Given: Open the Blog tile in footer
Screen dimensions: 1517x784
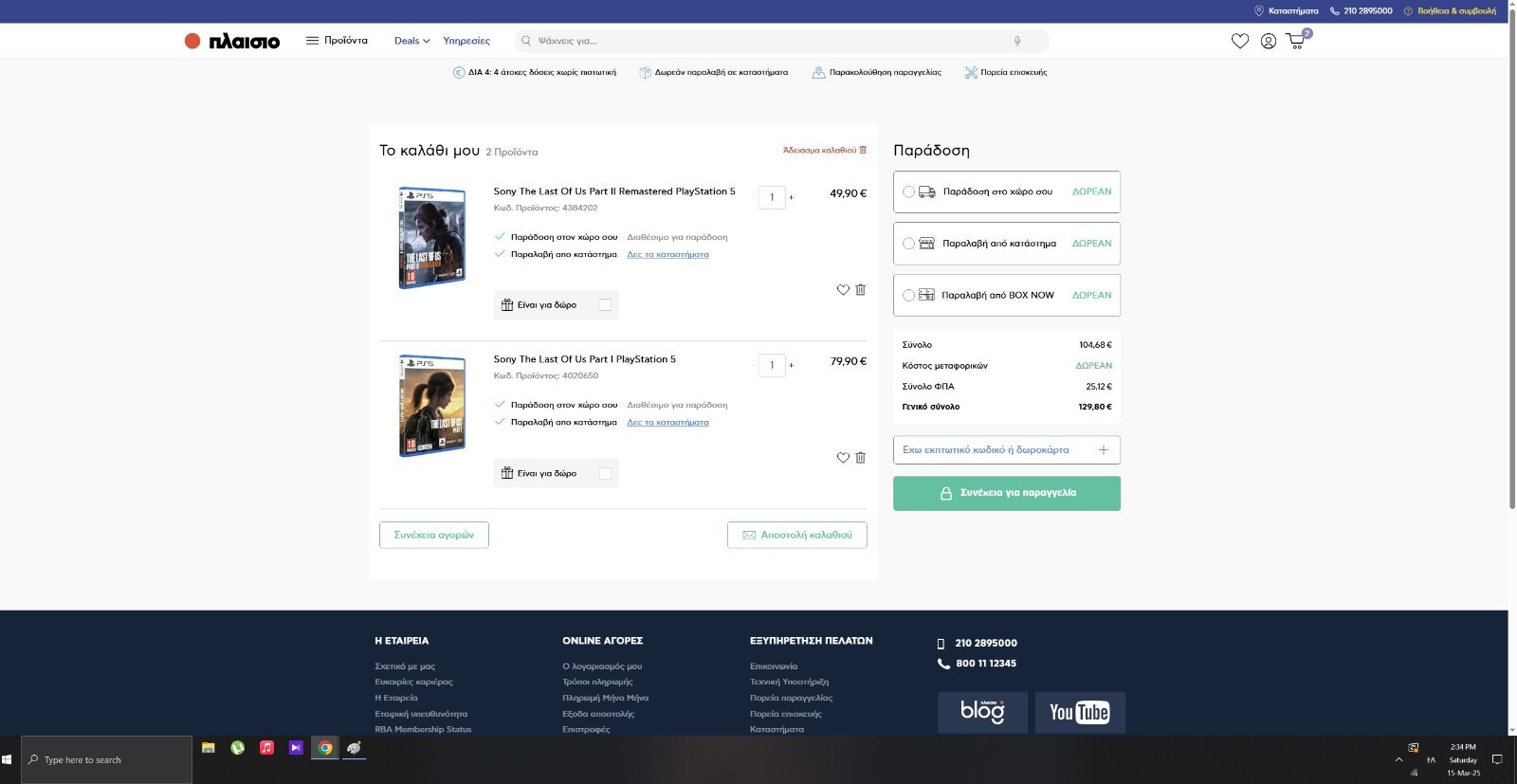Looking at the screenshot, I should coord(982,712).
